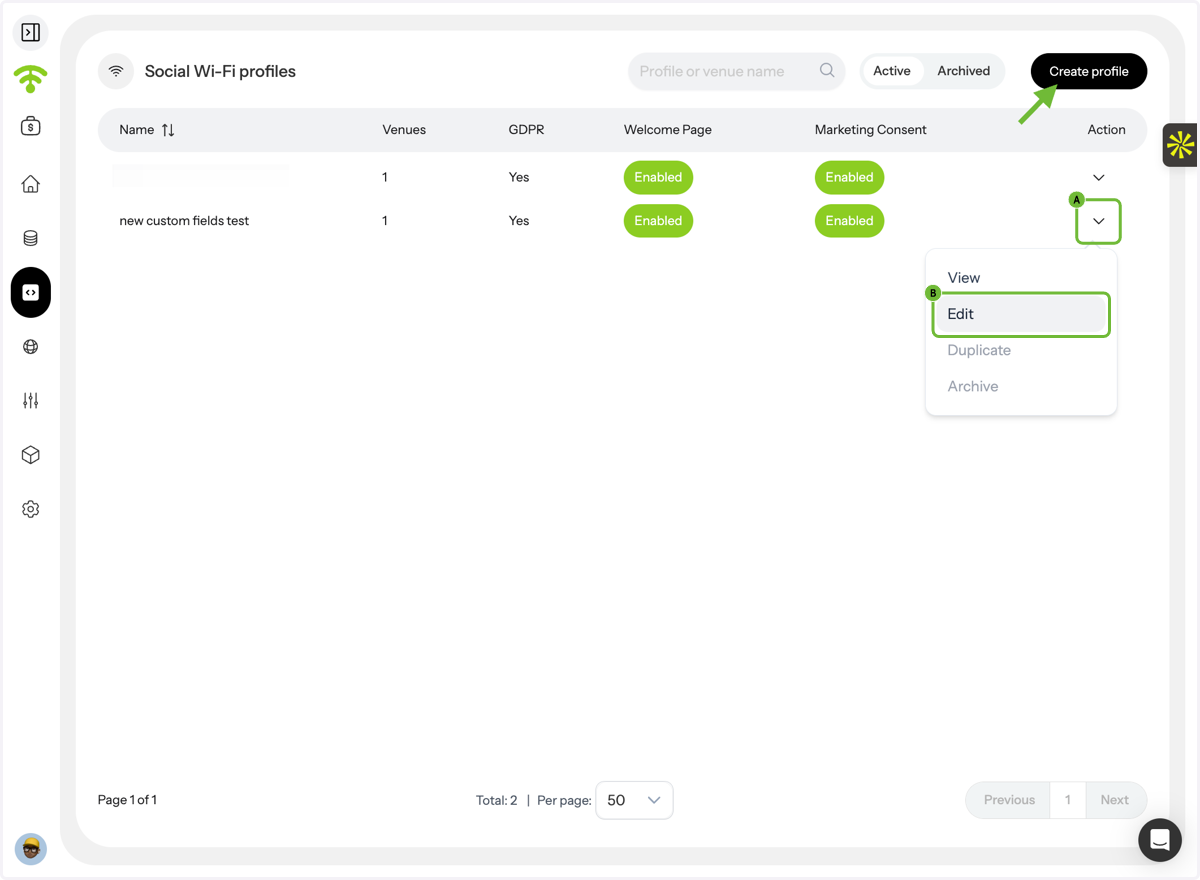Image resolution: width=1200 pixels, height=880 pixels.
Task: Click the 'Social Wi-Fi profiles' page title
Action: [x=220, y=71]
